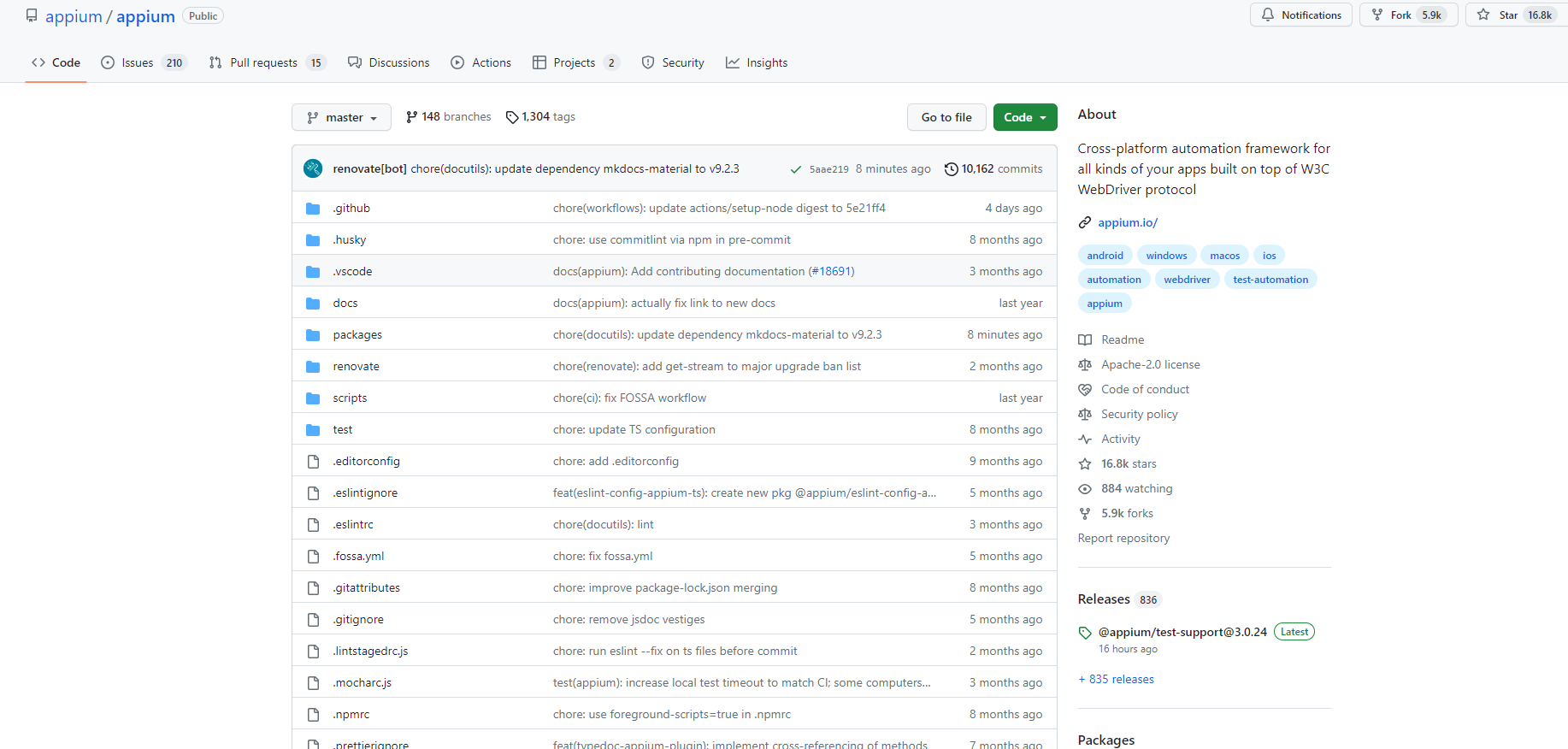Image resolution: width=1568 pixels, height=749 pixels.
Task: Open @appium/test-support@3.0.24 release
Action: (x=1182, y=633)
